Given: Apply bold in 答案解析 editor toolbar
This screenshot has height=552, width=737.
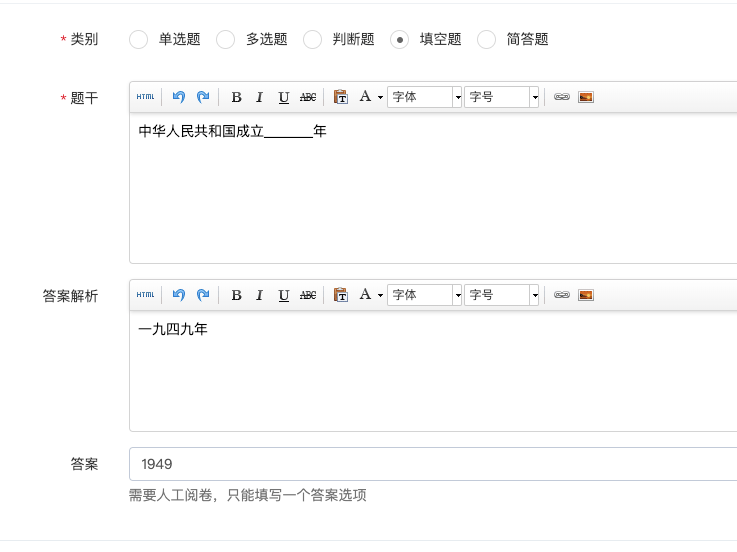Looking at the screenshot, I should [x=236, y=295].
